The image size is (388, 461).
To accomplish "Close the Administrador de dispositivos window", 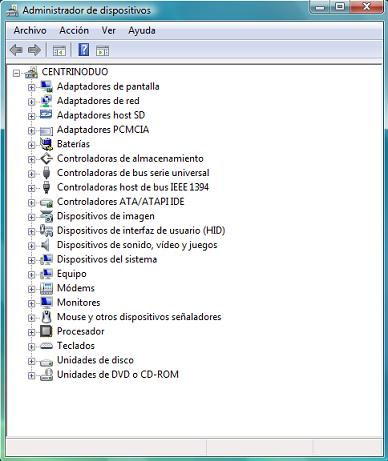I will [366, 7].
